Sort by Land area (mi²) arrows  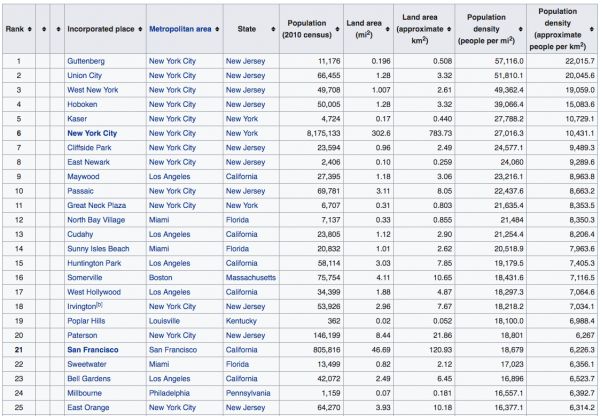click(x=388, y=29)
